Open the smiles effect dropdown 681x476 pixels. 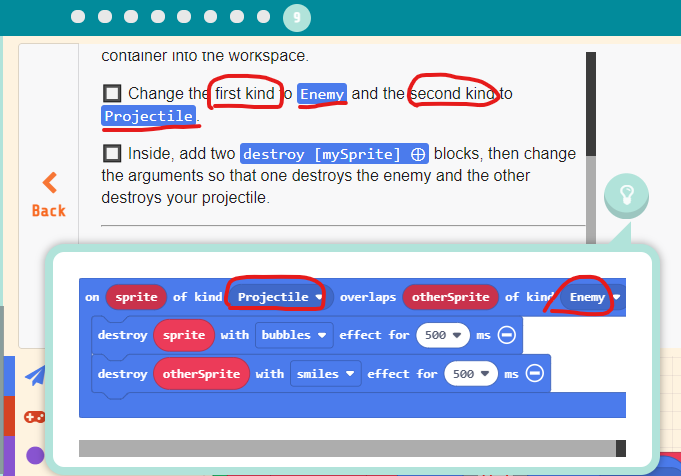point(325,374)
